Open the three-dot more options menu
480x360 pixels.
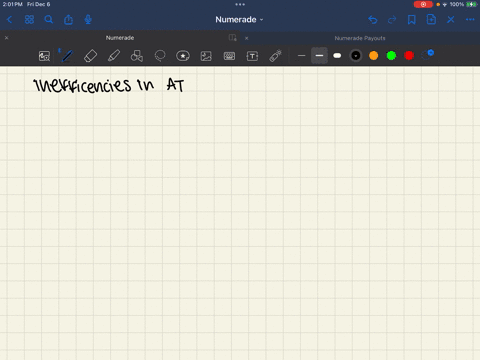point(470,20)
